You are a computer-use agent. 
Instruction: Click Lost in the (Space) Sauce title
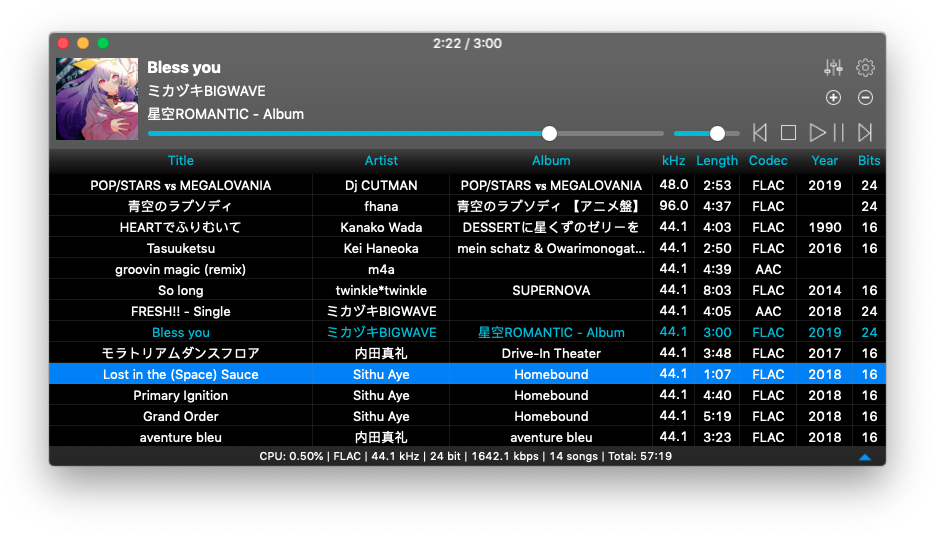[180, 375]
